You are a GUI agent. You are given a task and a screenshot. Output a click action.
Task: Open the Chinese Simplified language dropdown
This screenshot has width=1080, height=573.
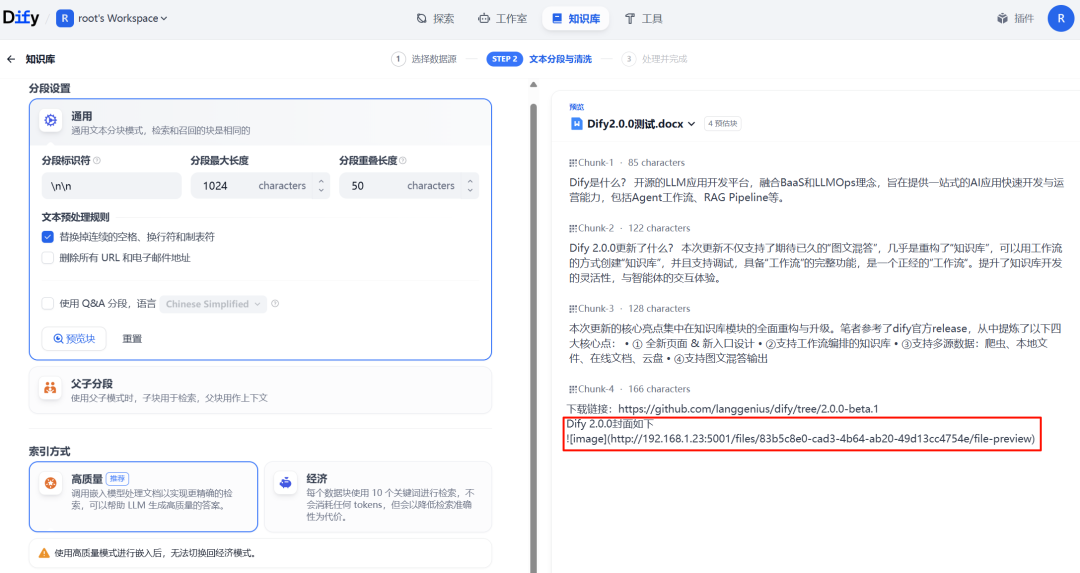pos(213,304)
